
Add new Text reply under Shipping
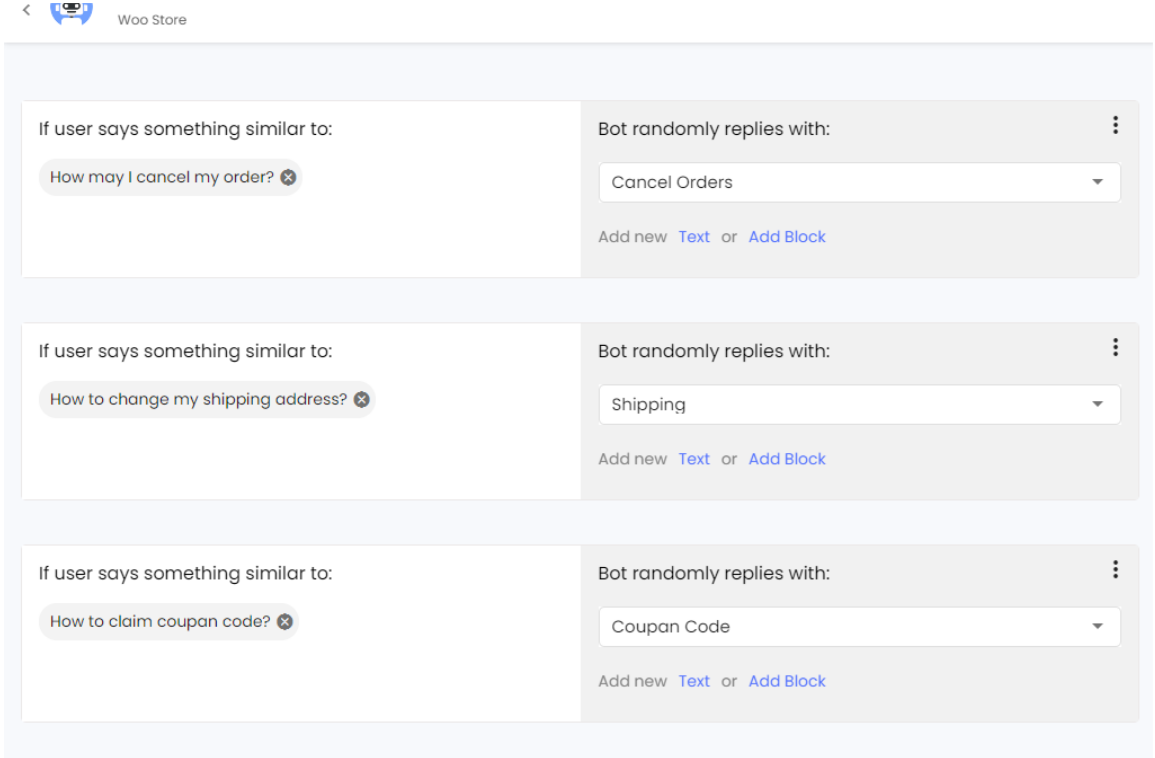pos(694,459)
